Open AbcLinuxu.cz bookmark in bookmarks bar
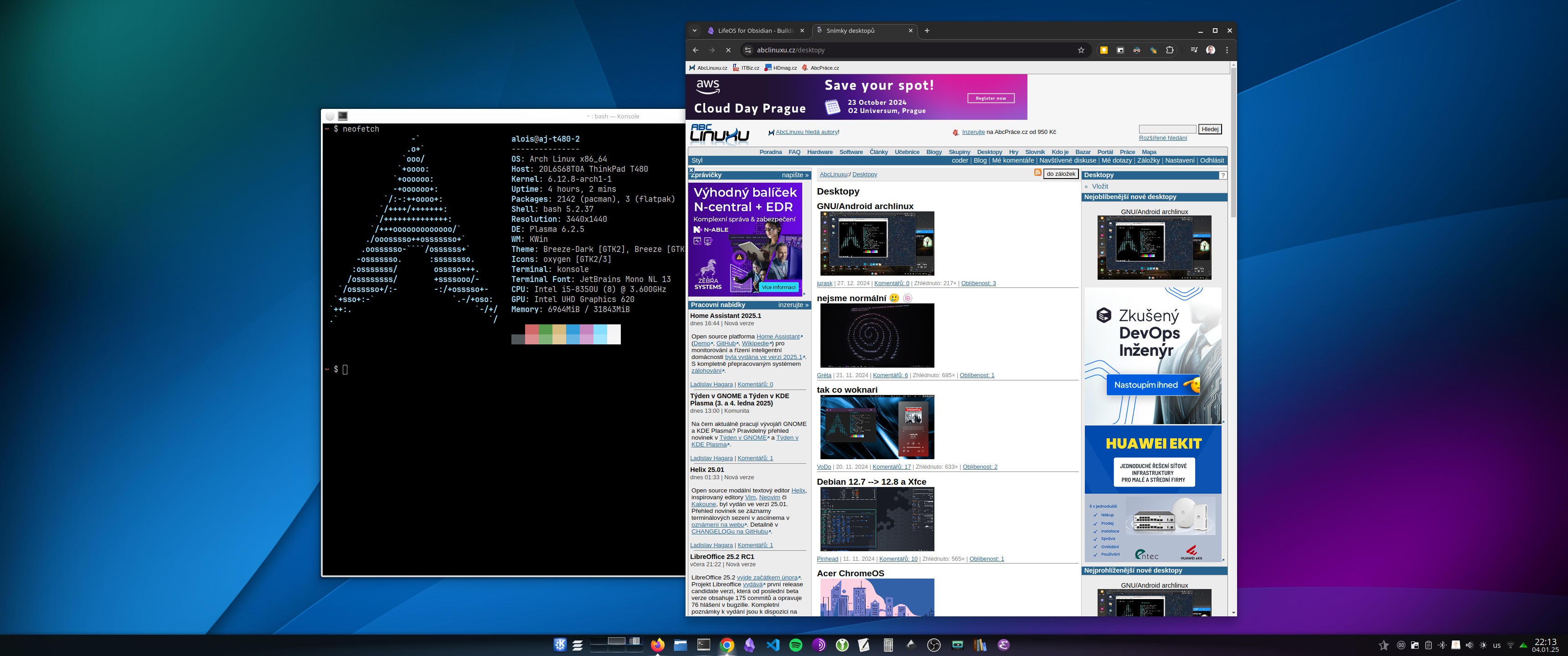This screenshot has width=1568, height=656. click(708, 68)
